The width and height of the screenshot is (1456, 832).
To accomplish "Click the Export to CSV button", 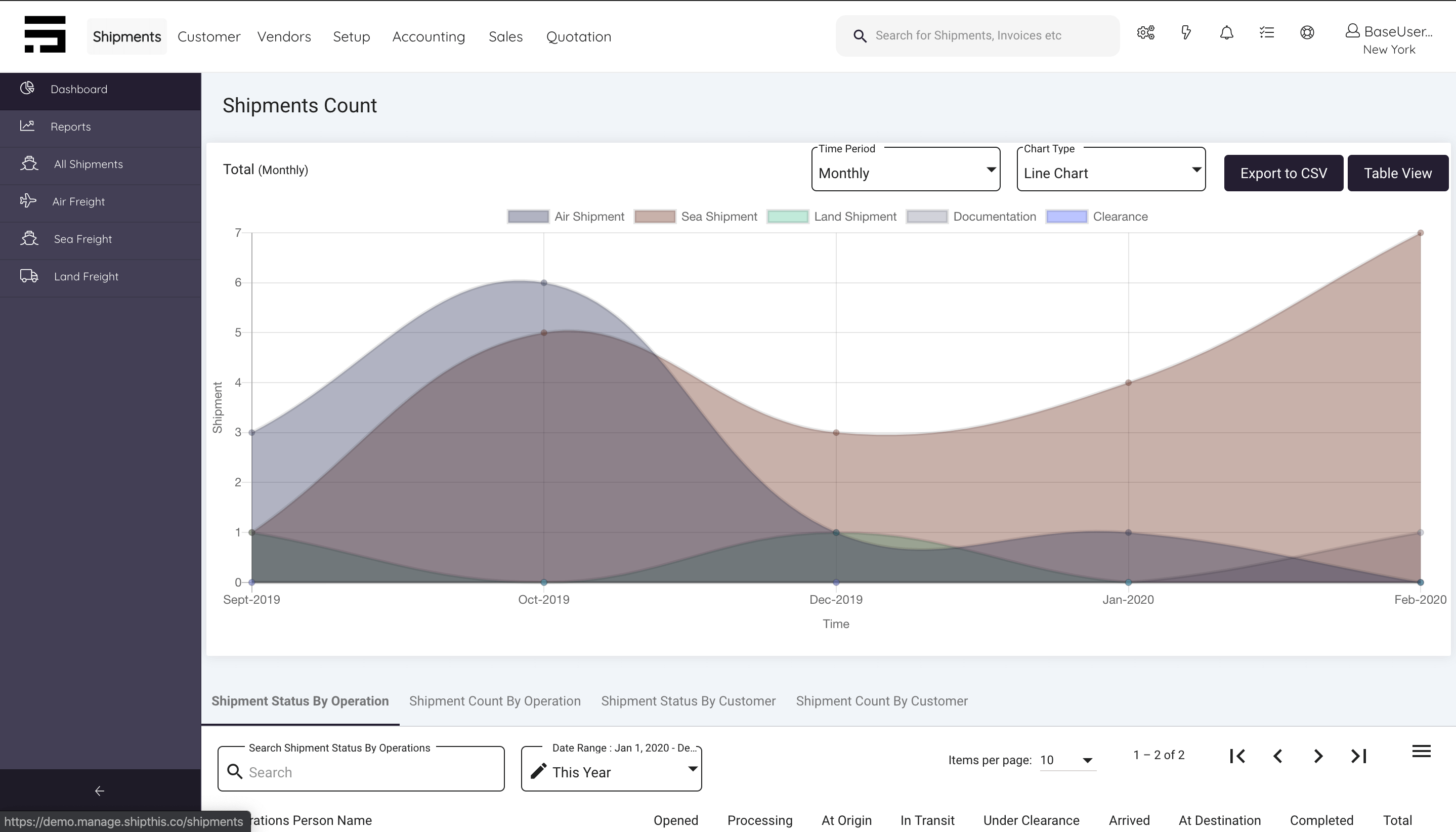I will [1282, 173].
